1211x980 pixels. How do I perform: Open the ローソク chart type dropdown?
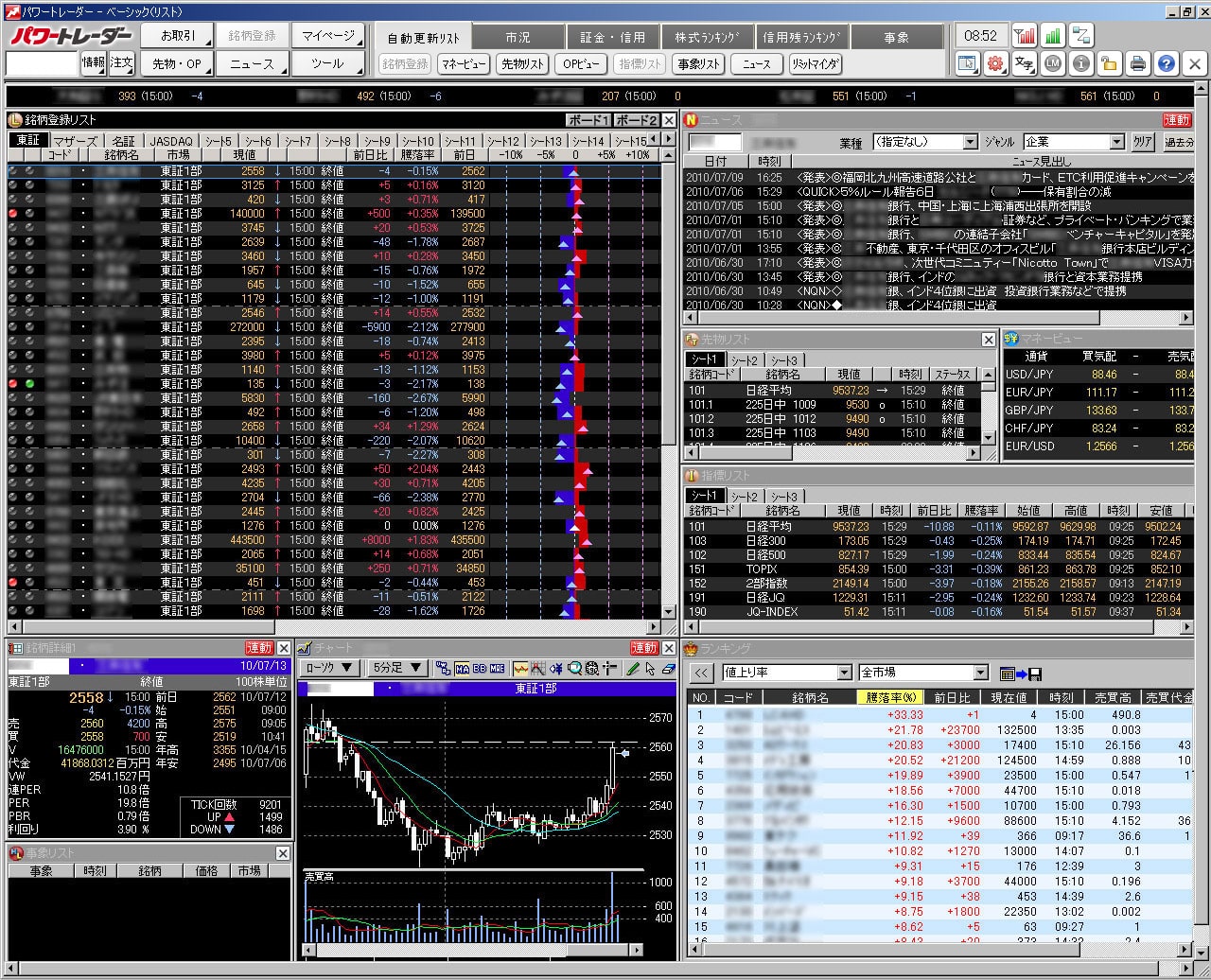[x=328, y=668]
